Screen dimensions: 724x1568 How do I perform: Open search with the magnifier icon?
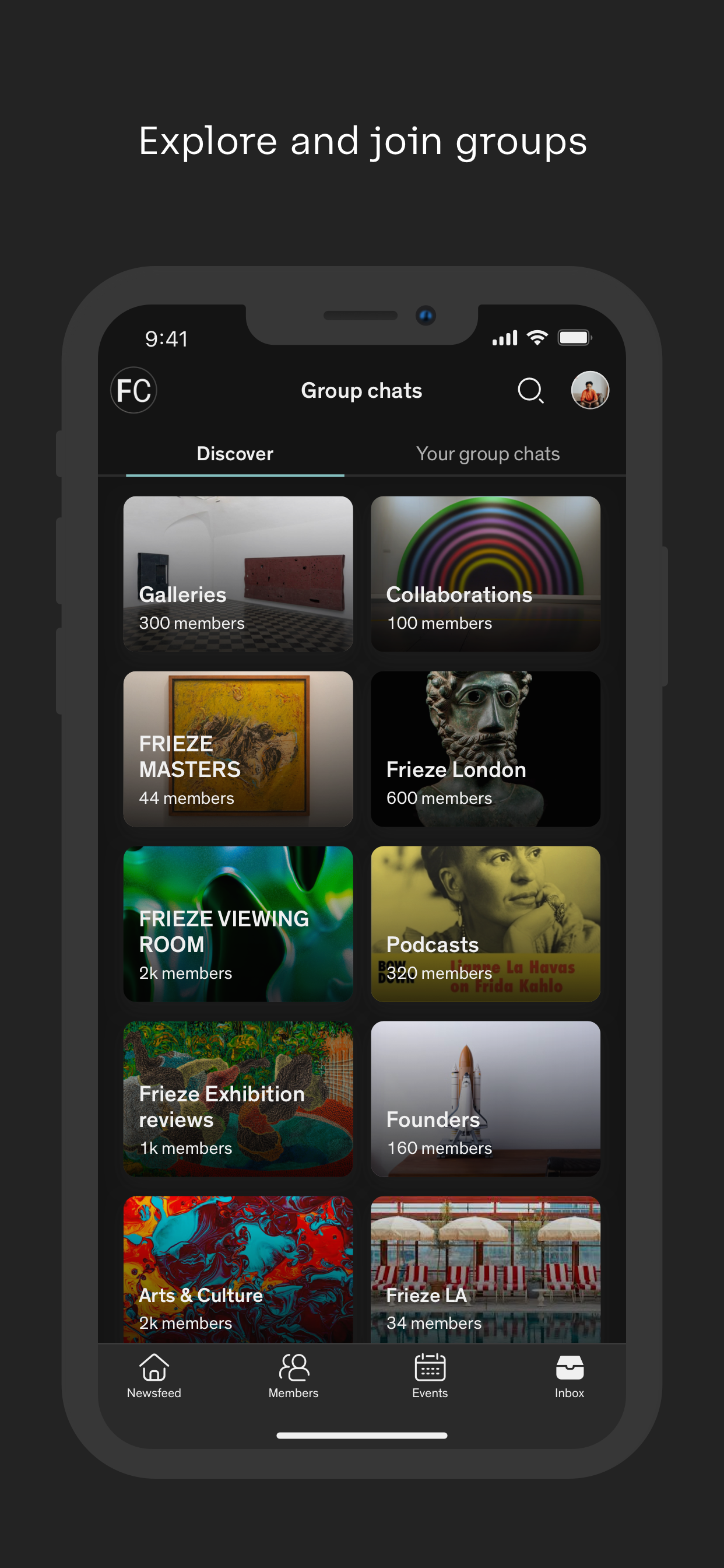(530, 390)
